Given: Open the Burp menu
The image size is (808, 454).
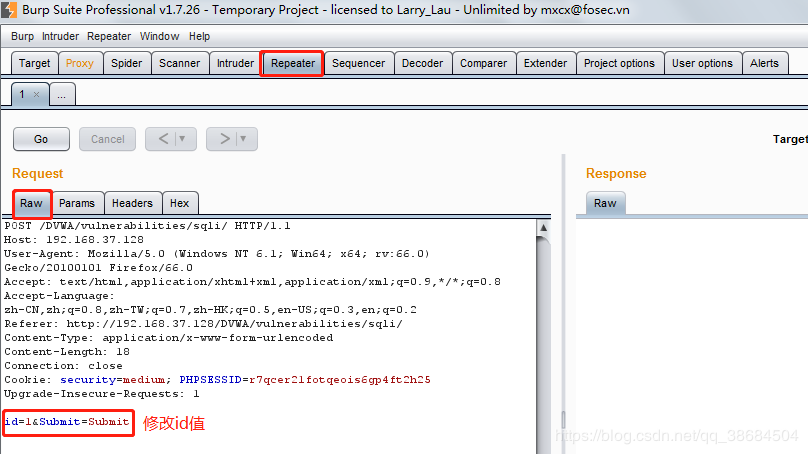Looking at the screenshot, I should (x=22, y=36).
